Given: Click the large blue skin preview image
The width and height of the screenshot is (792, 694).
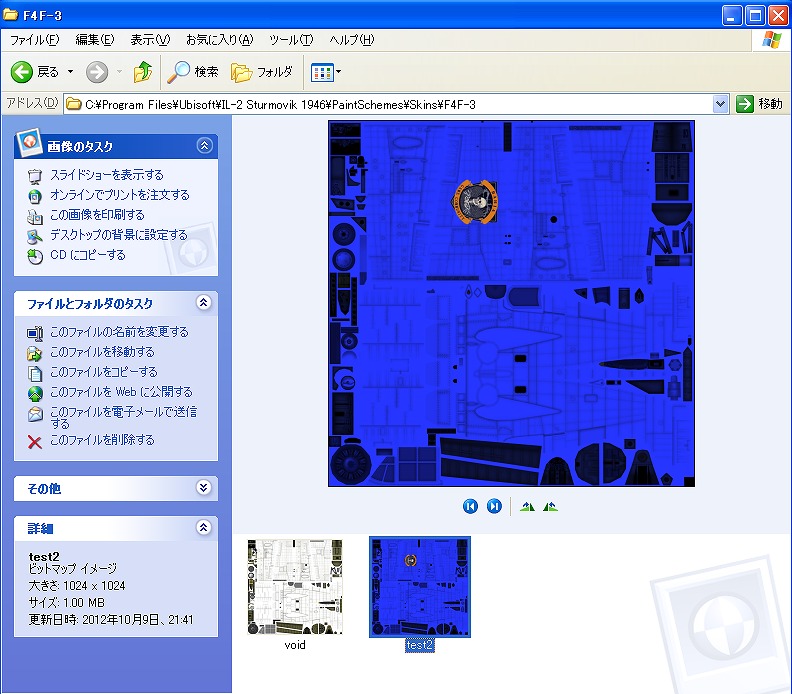Looking at the screenshot, I should pos(511,304).
